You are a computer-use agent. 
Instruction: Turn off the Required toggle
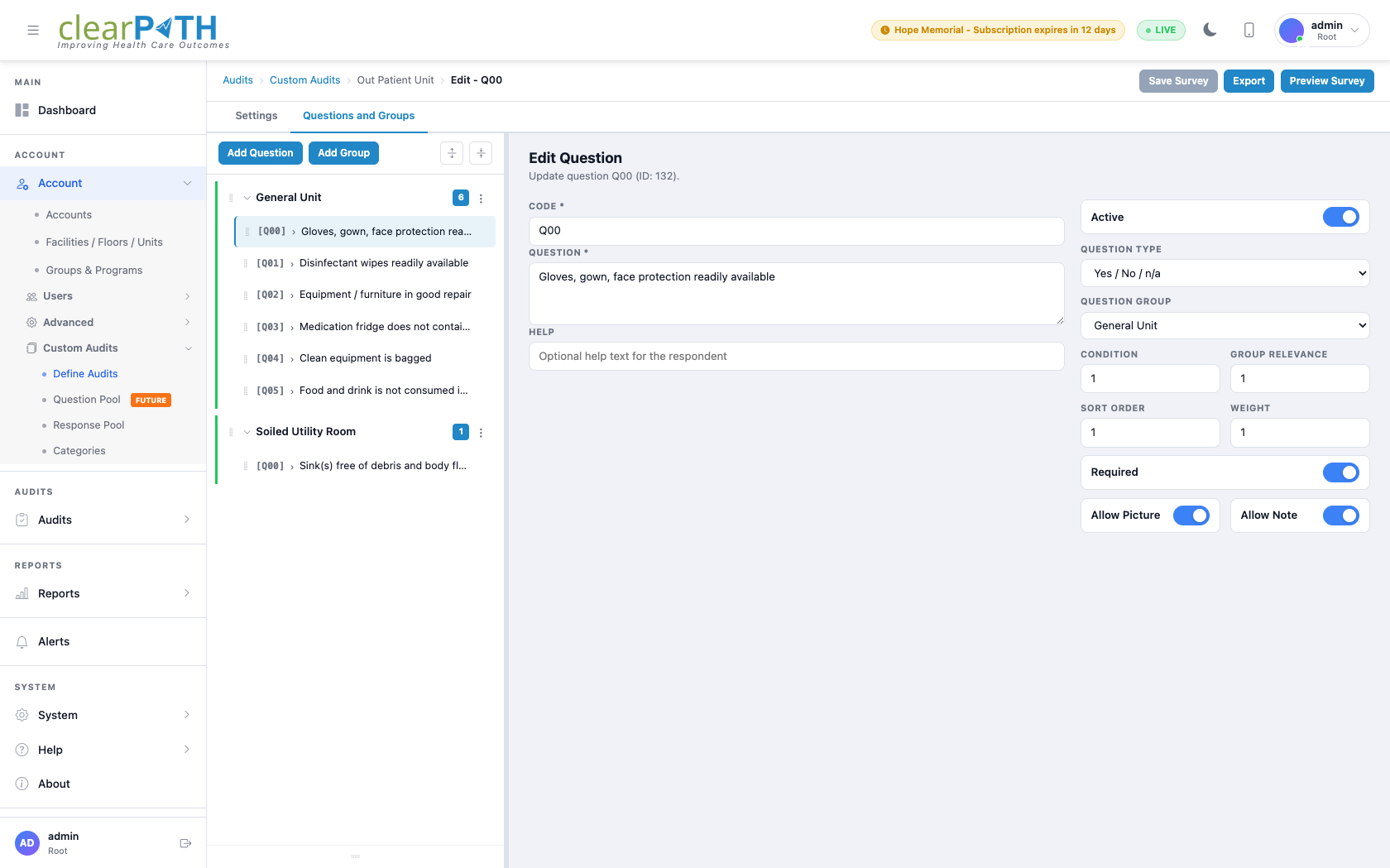tap(1340, 472)
